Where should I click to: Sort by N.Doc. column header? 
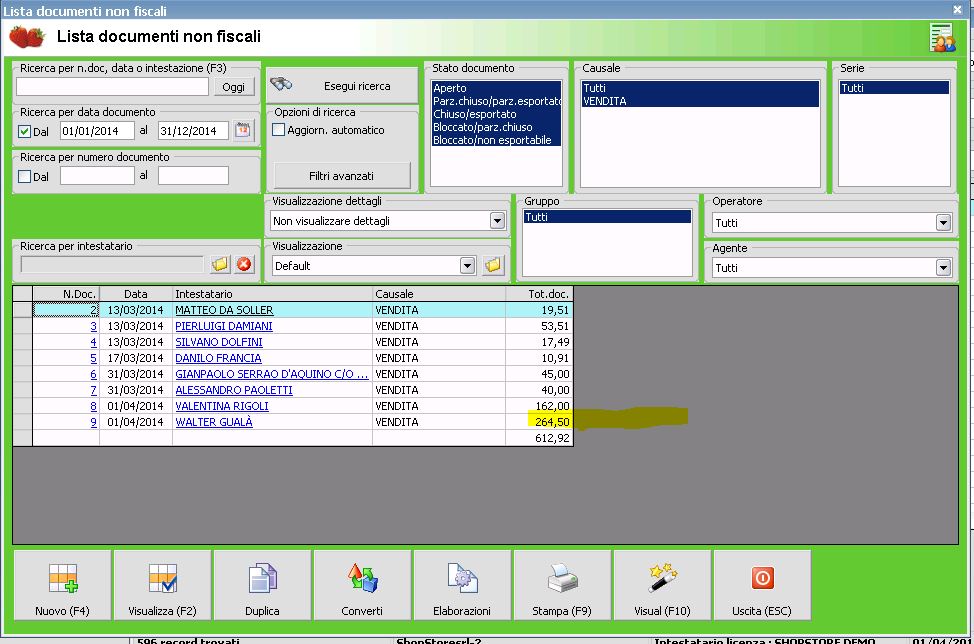click(x=66, y=294)
